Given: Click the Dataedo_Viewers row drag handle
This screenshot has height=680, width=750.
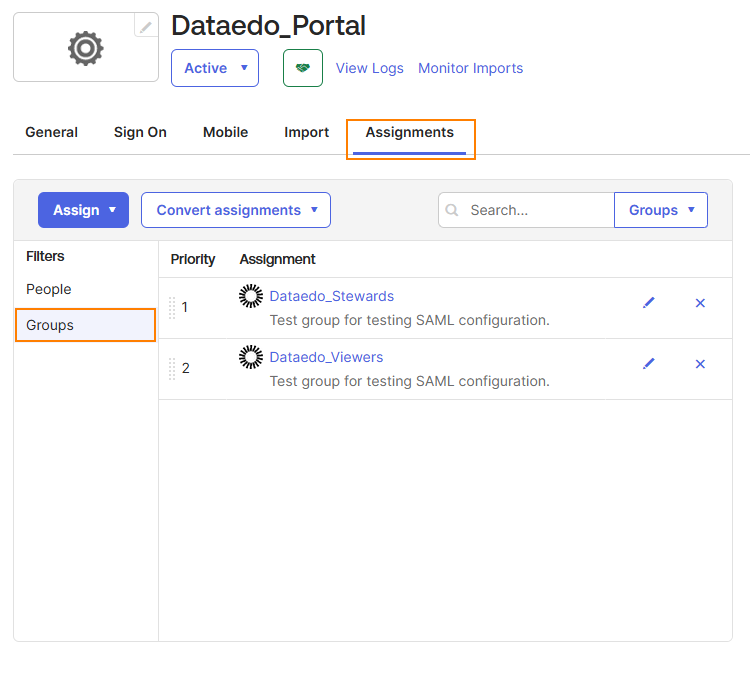Looking at the screenshot, I should 172,369.
